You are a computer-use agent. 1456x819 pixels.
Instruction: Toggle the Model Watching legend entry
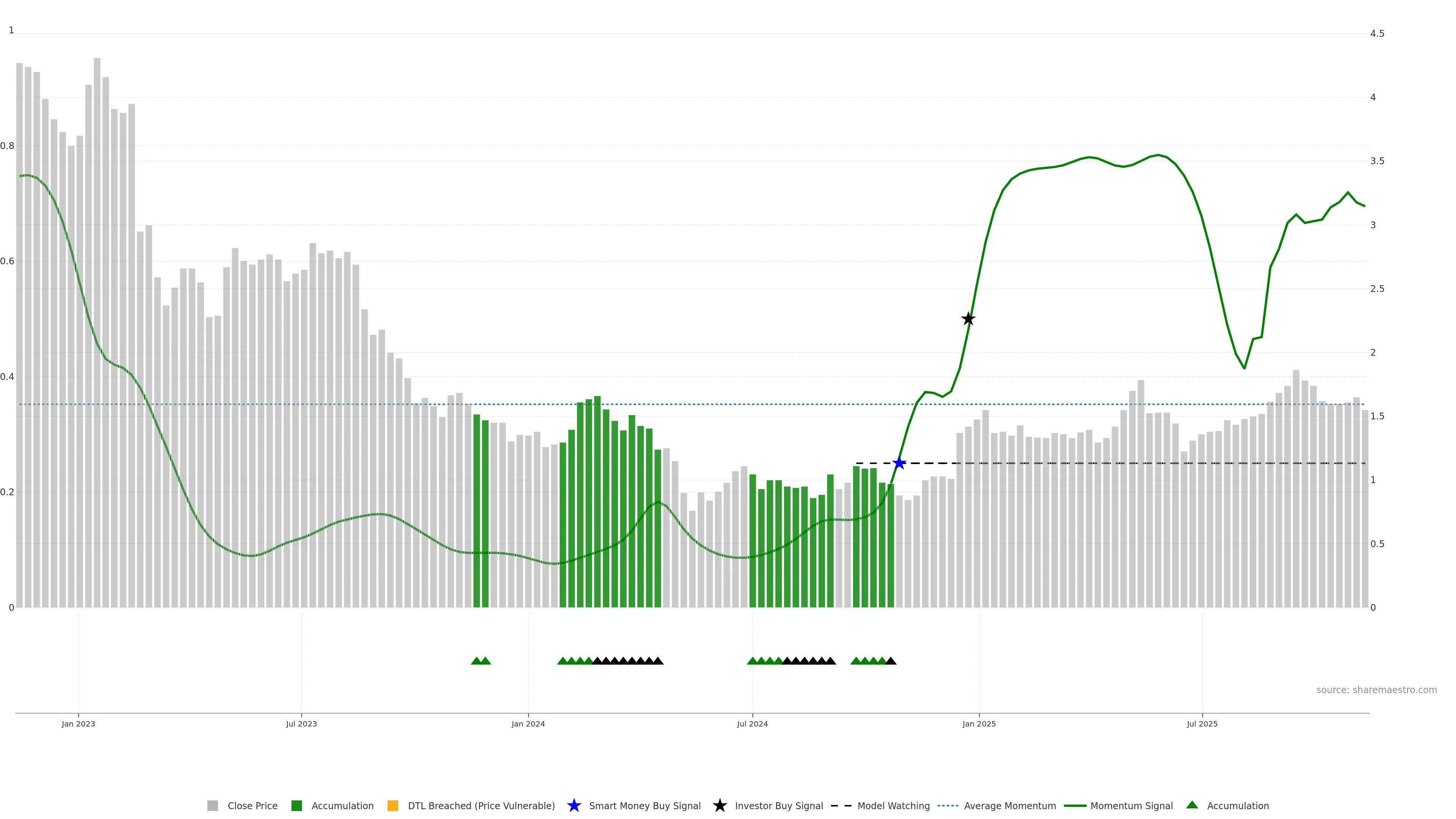[x=893, y=805]
